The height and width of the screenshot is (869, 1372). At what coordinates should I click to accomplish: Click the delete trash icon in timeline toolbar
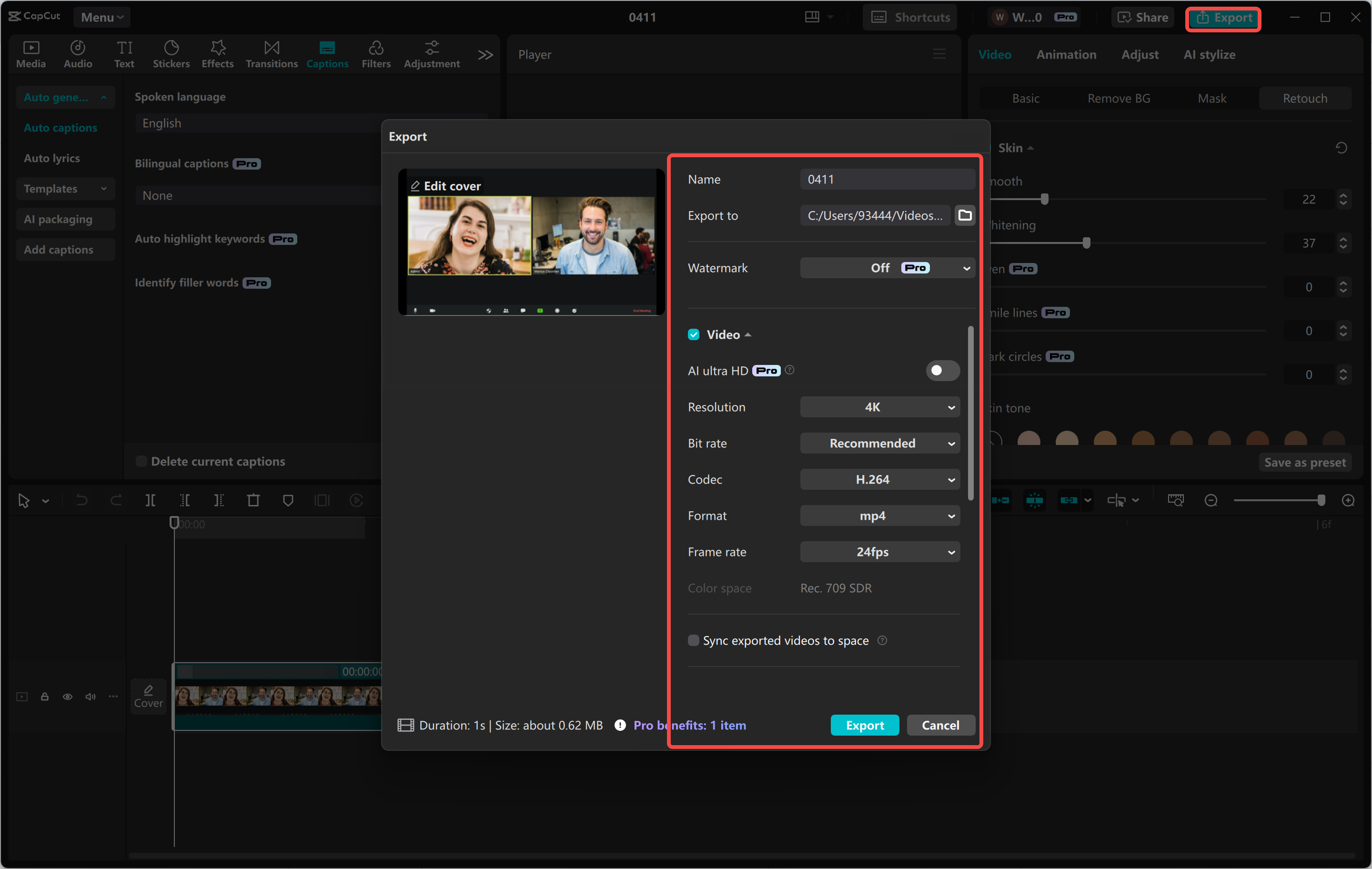(253, 500)
